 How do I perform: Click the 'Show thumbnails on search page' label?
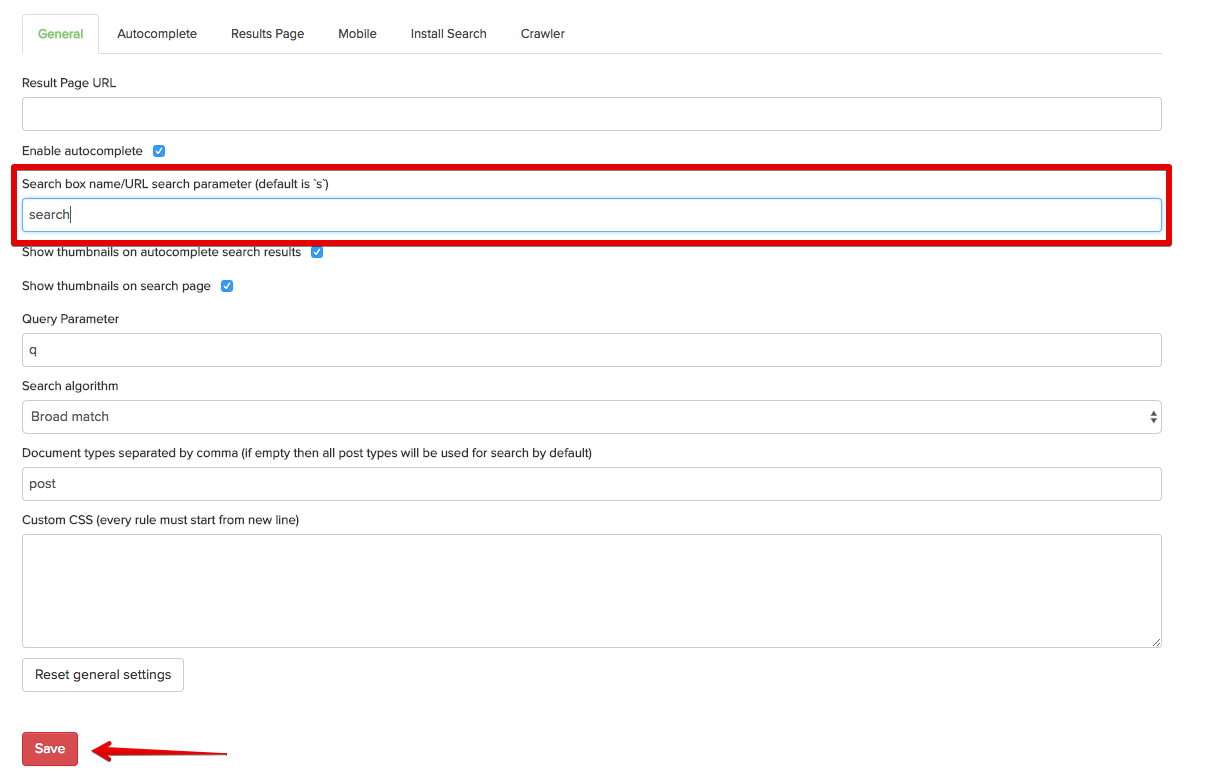(116, 286)
